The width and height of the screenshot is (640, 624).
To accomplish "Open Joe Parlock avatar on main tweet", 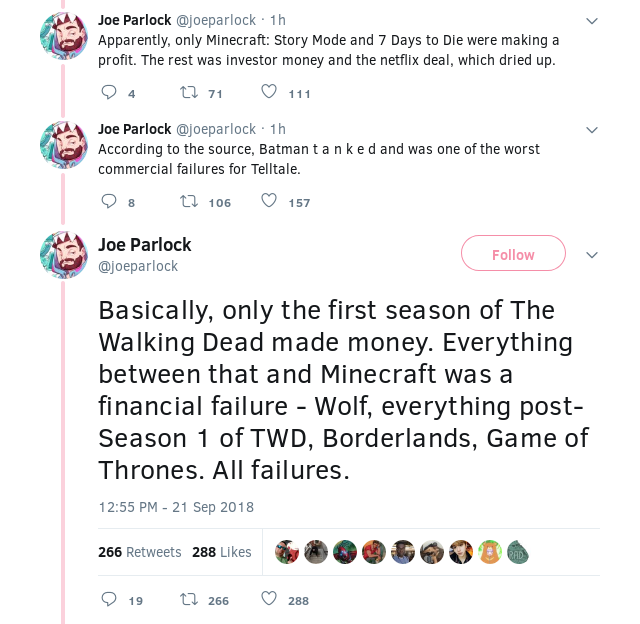I will coord(64,254).
